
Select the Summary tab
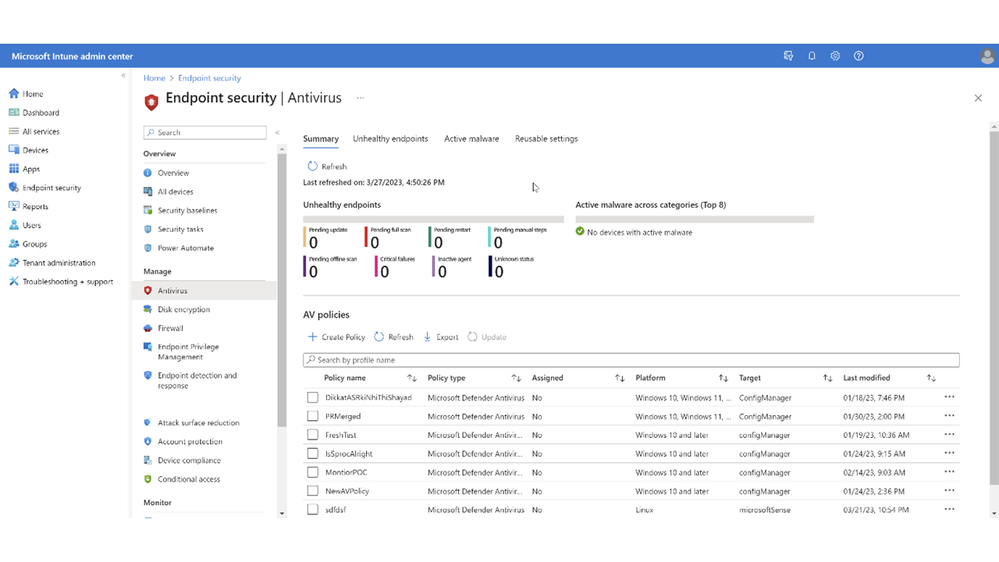[x=320, y=139]
